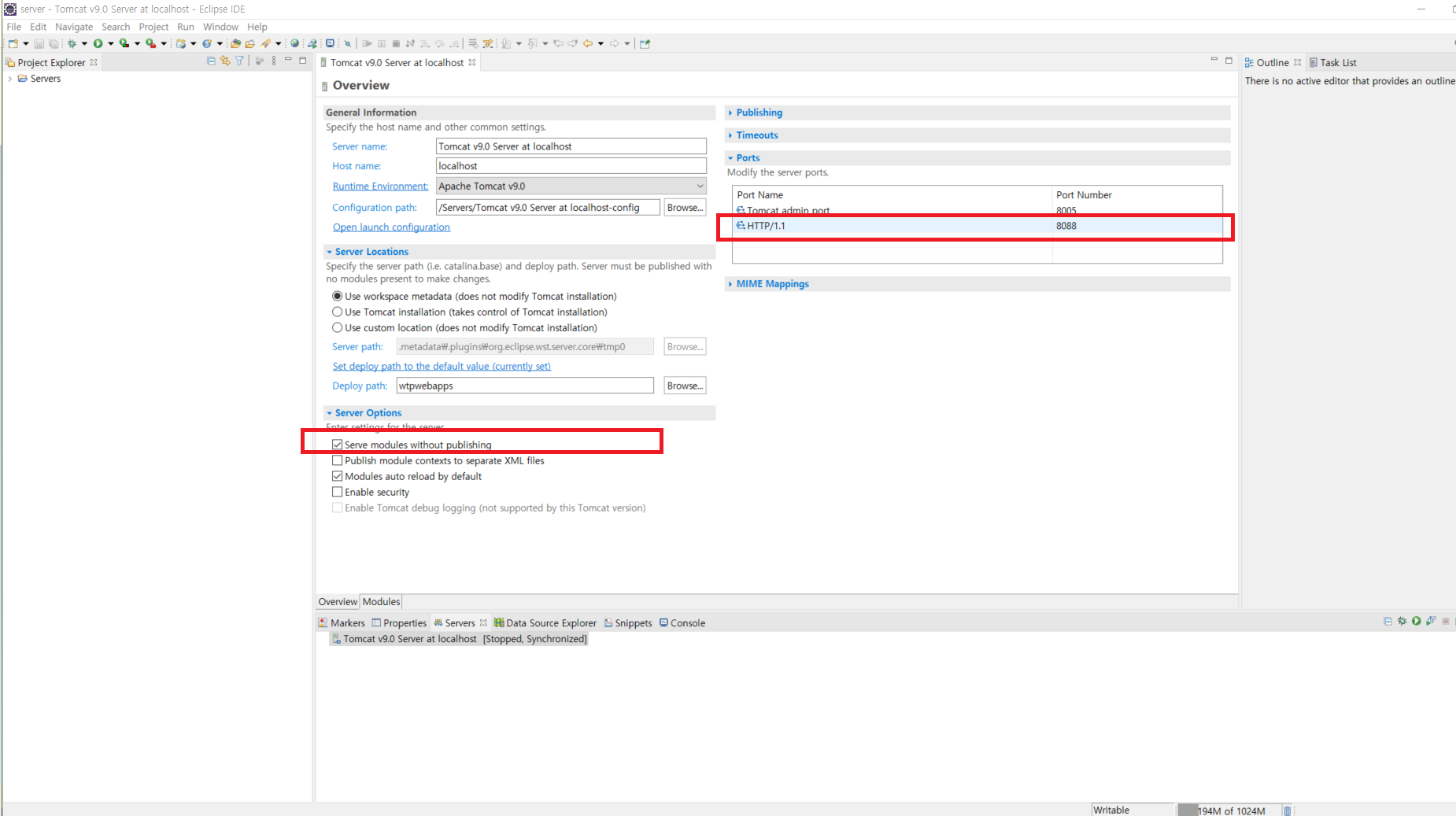
Task: Click the Coverage run icon in main toolbar
Action: (124, 44)
